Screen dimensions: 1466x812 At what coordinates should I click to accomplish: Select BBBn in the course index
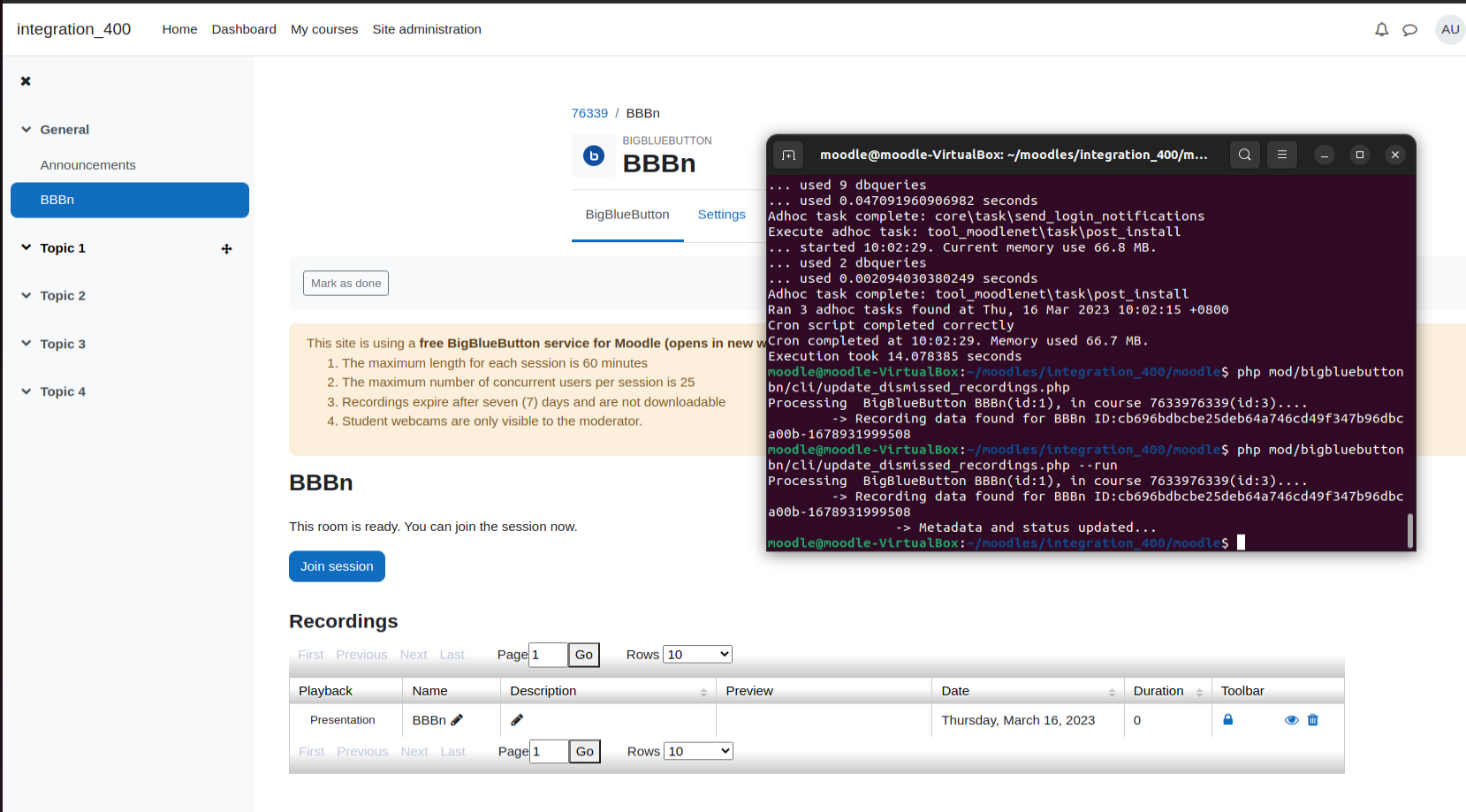tap(130, 200)
